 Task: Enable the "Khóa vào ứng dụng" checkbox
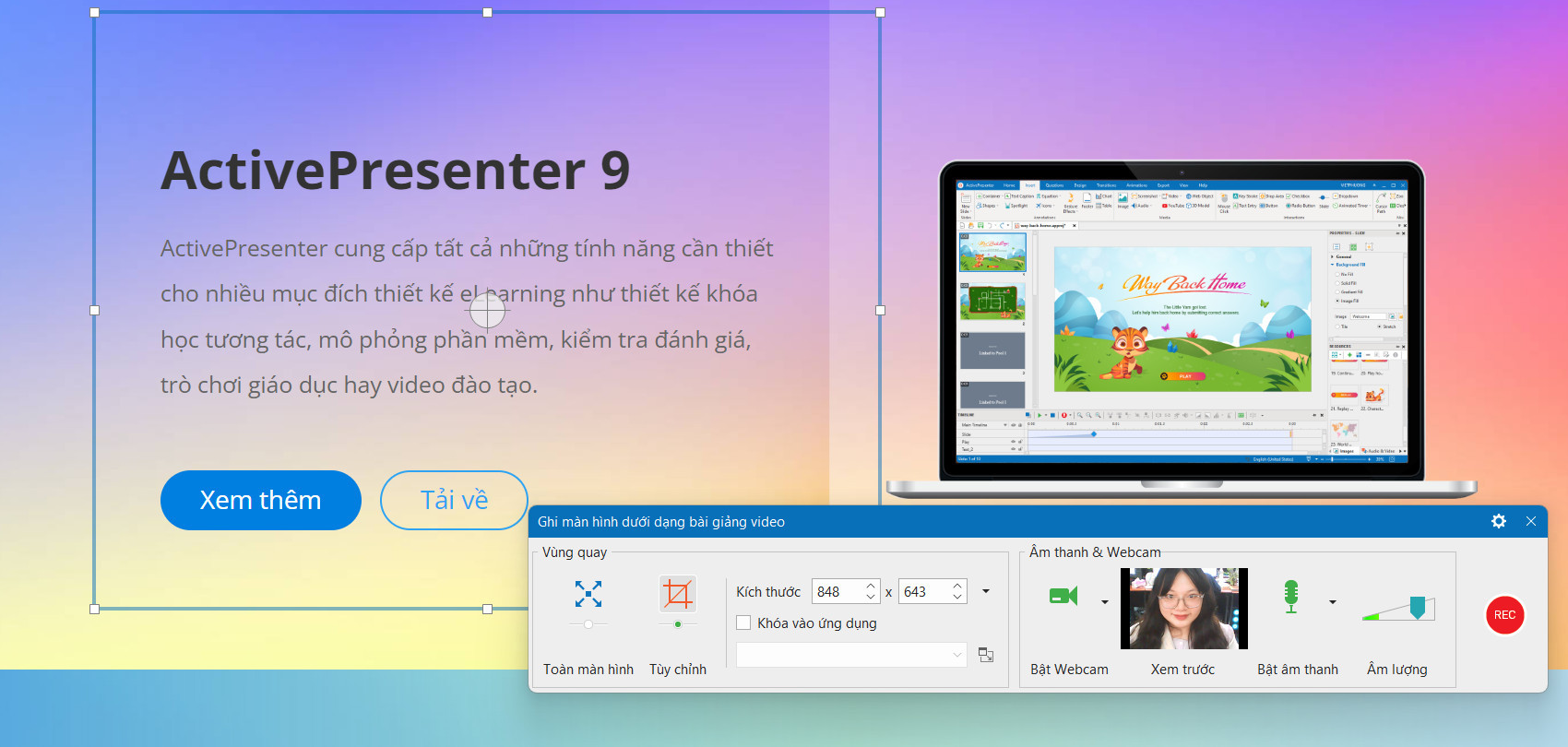point(743,623)
